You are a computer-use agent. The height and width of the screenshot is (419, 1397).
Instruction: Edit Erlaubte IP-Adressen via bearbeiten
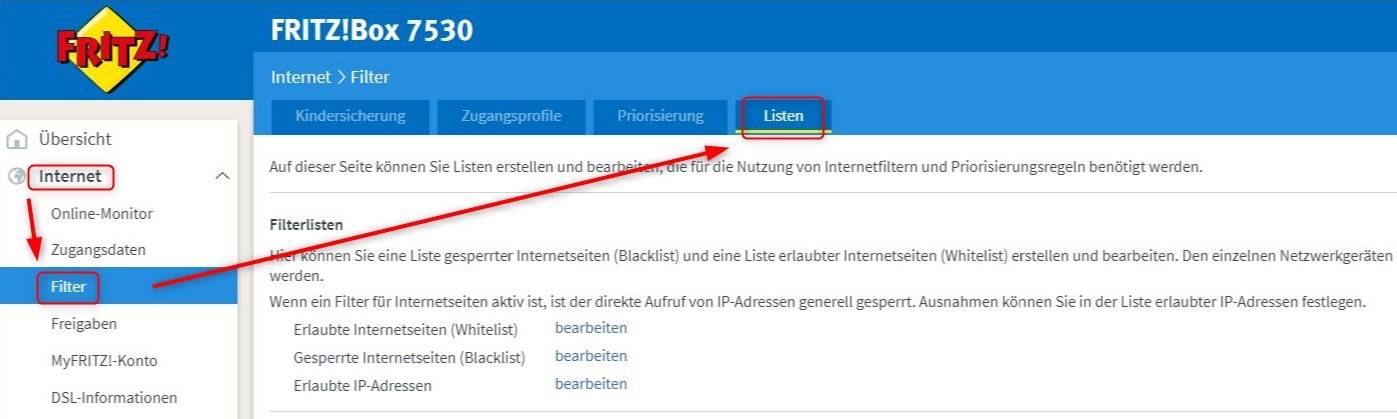click(x=591, y=384)
